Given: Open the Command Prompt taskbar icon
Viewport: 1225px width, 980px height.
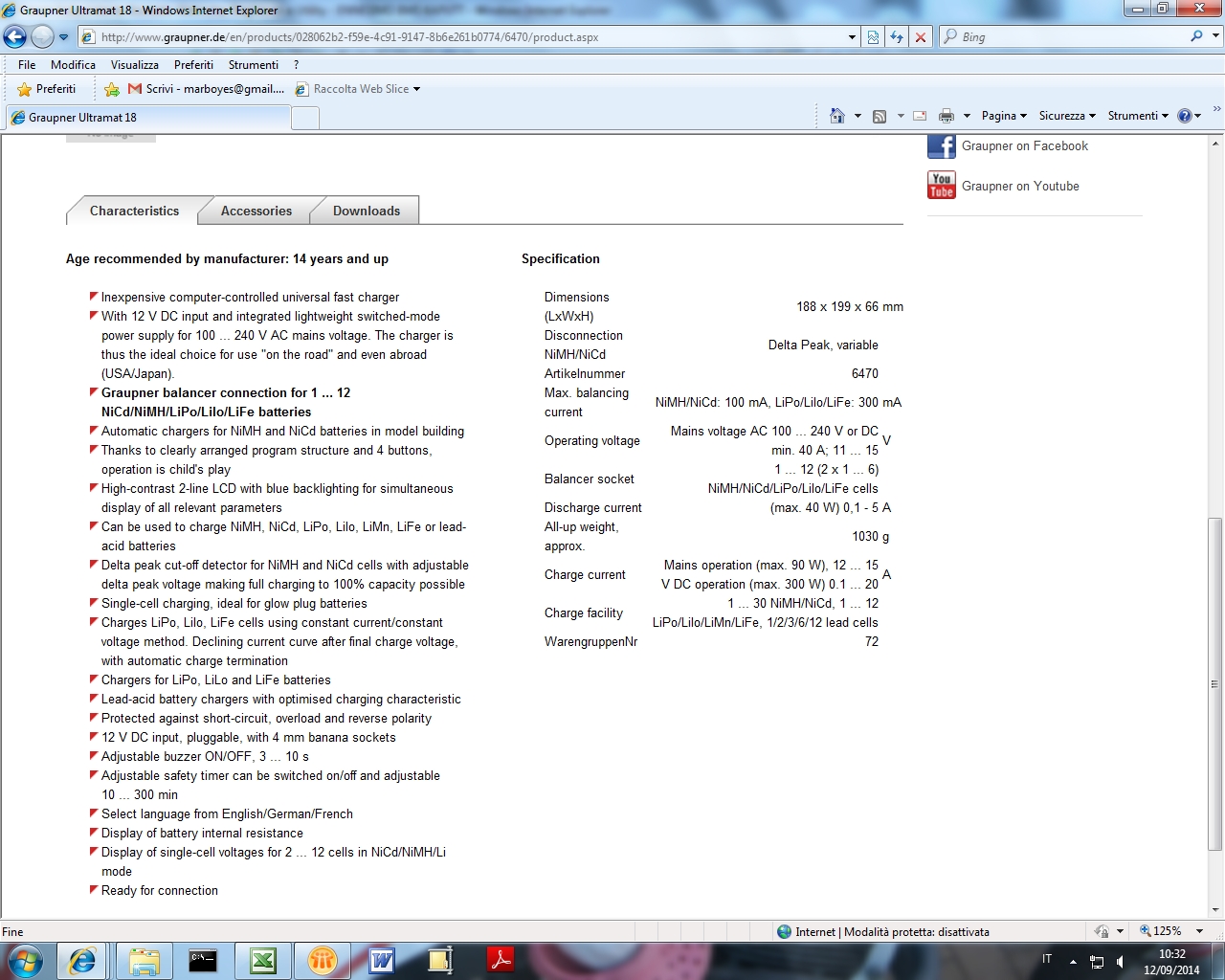Looking at the screenshot, I should point(203,961).
